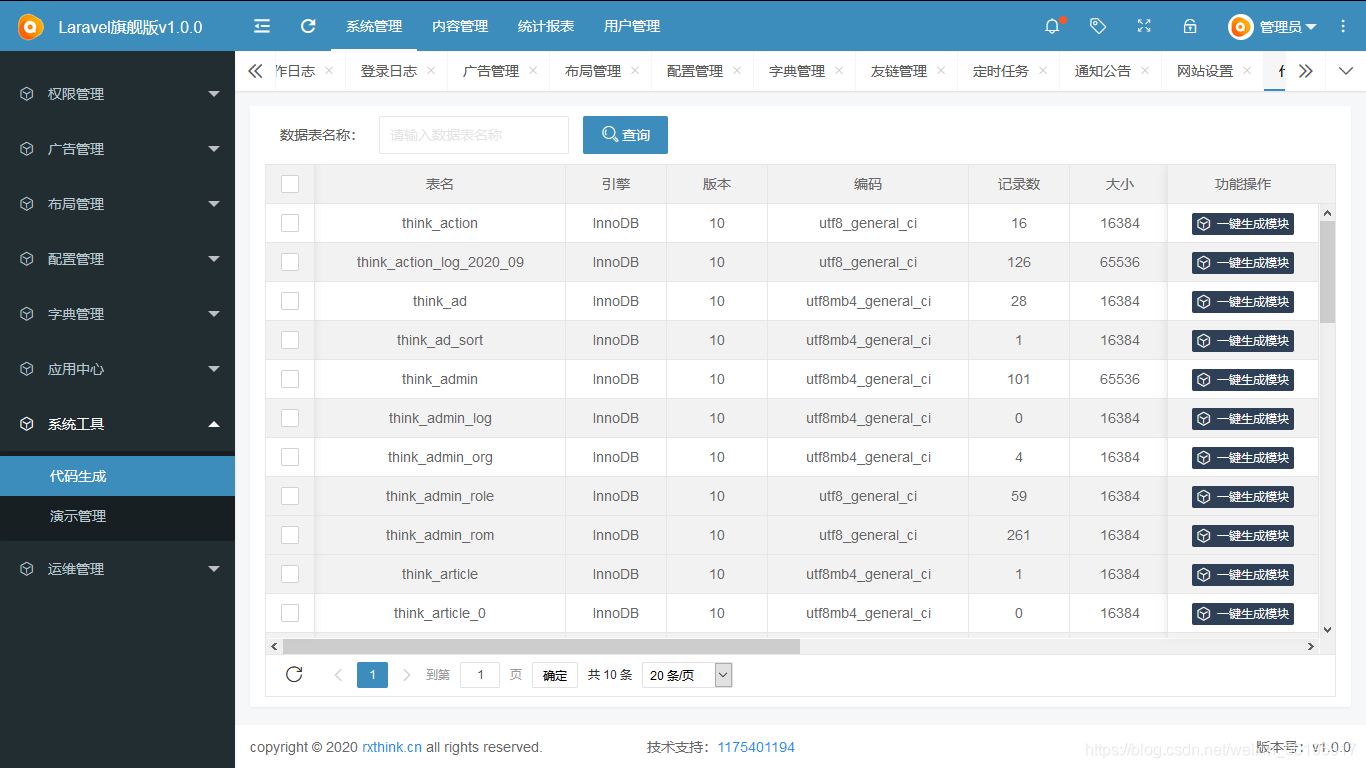This screenshot has width=1366, height=768.
Task: Check the think_ad_sort row checkbox
Action: pyautogui.click(x=290, y=340)
